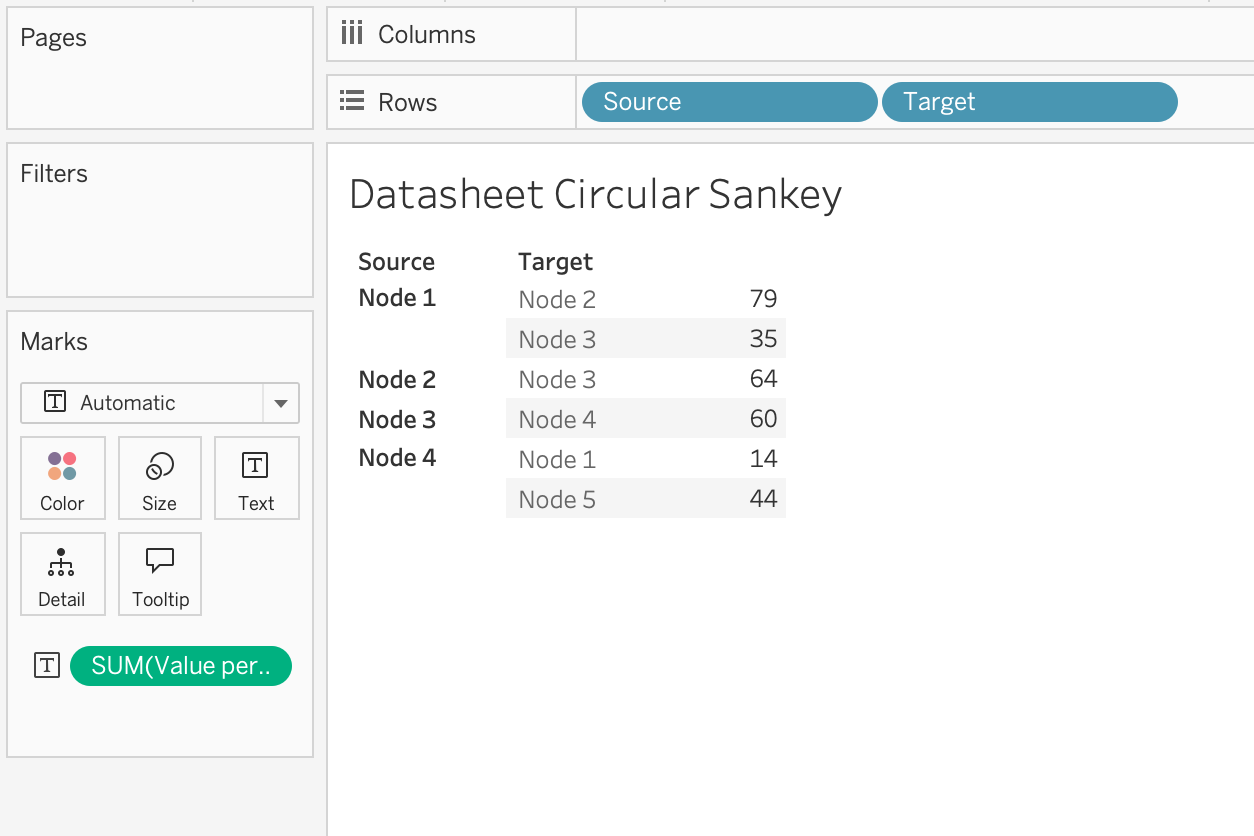Open the Automatic mark type dropdown
1254x836 pixels.
141,403
